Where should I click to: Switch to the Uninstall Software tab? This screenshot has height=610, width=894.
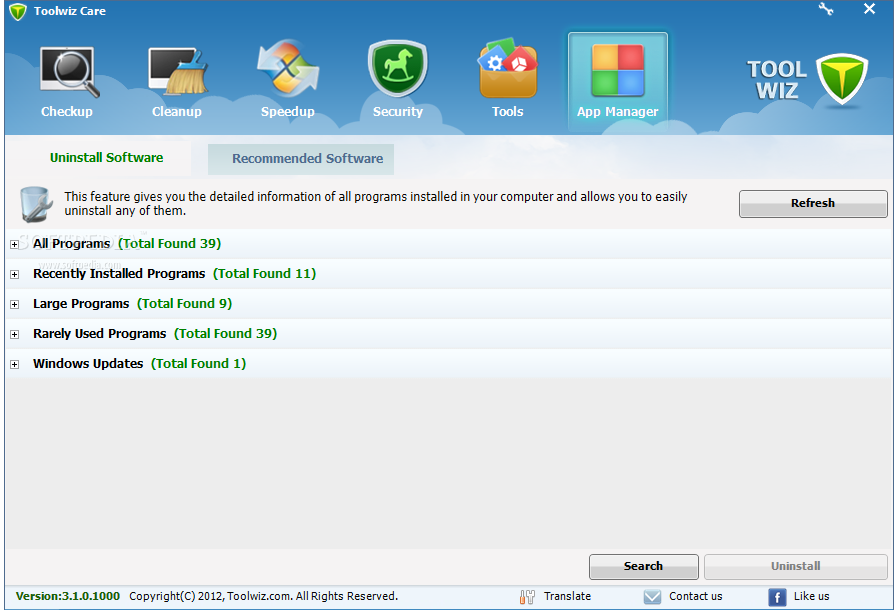click(x=106, y=158)
